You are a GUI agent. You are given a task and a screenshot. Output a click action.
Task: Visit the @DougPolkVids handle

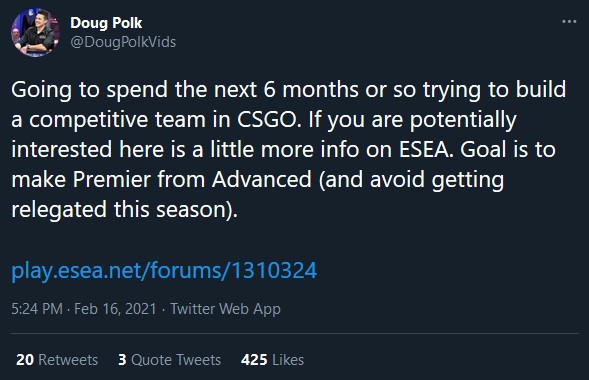pyautogui.click(x=123, y=42)
